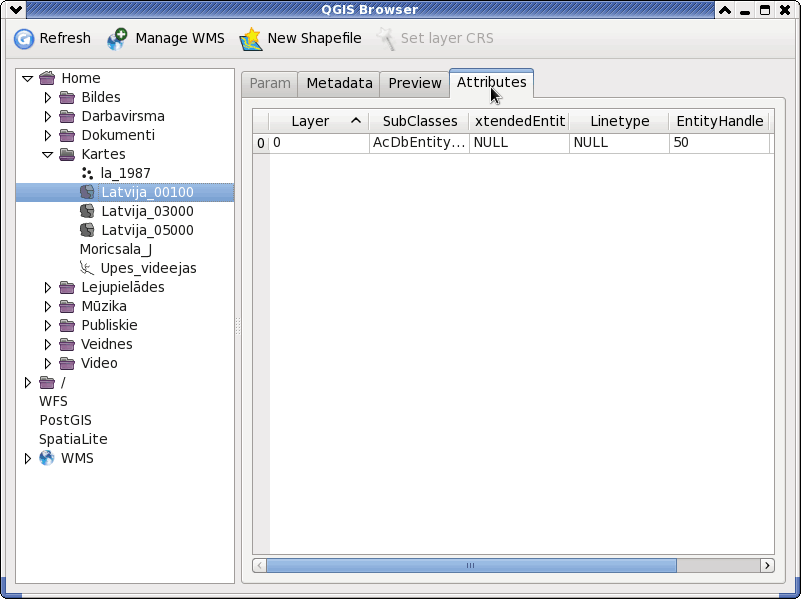Viewport: 801px width, 599px height.
Task: Click the Set layer CRS wand icon
Action: coord(386,39)
